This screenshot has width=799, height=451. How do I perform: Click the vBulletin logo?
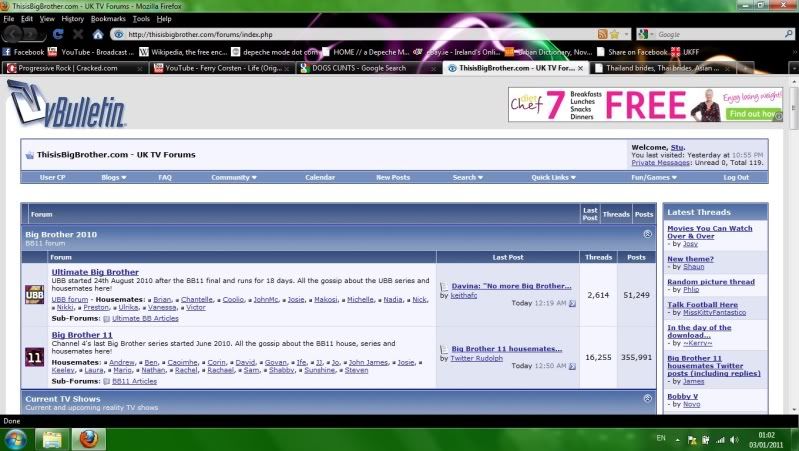(67, 104)
